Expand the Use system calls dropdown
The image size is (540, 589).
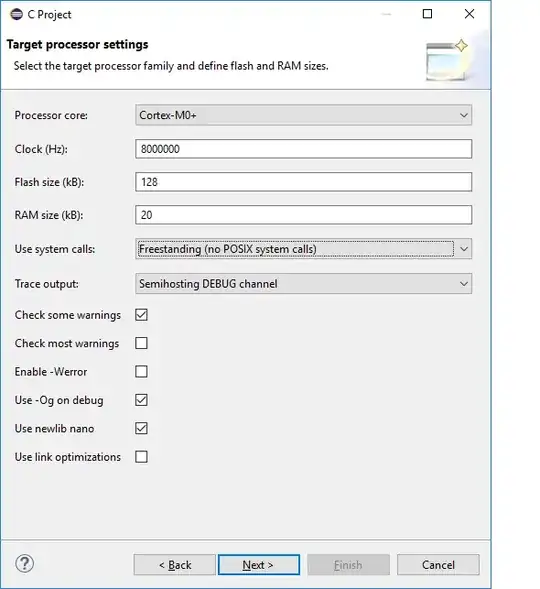pos(303,249)
